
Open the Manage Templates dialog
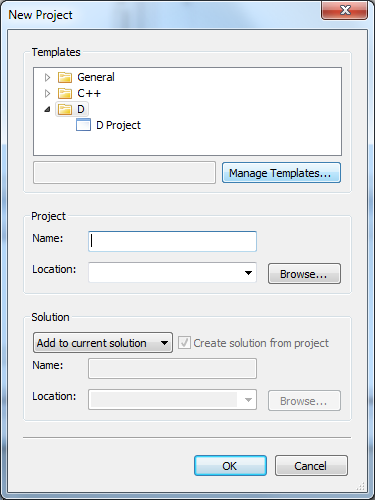coord(281,173)
